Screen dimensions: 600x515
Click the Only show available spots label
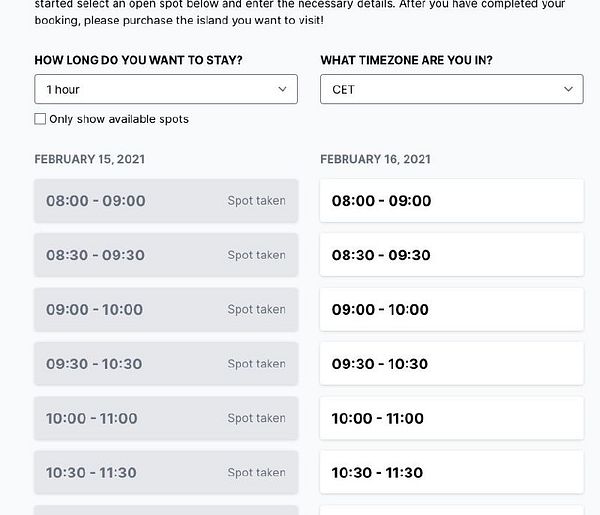pos(119,119)
